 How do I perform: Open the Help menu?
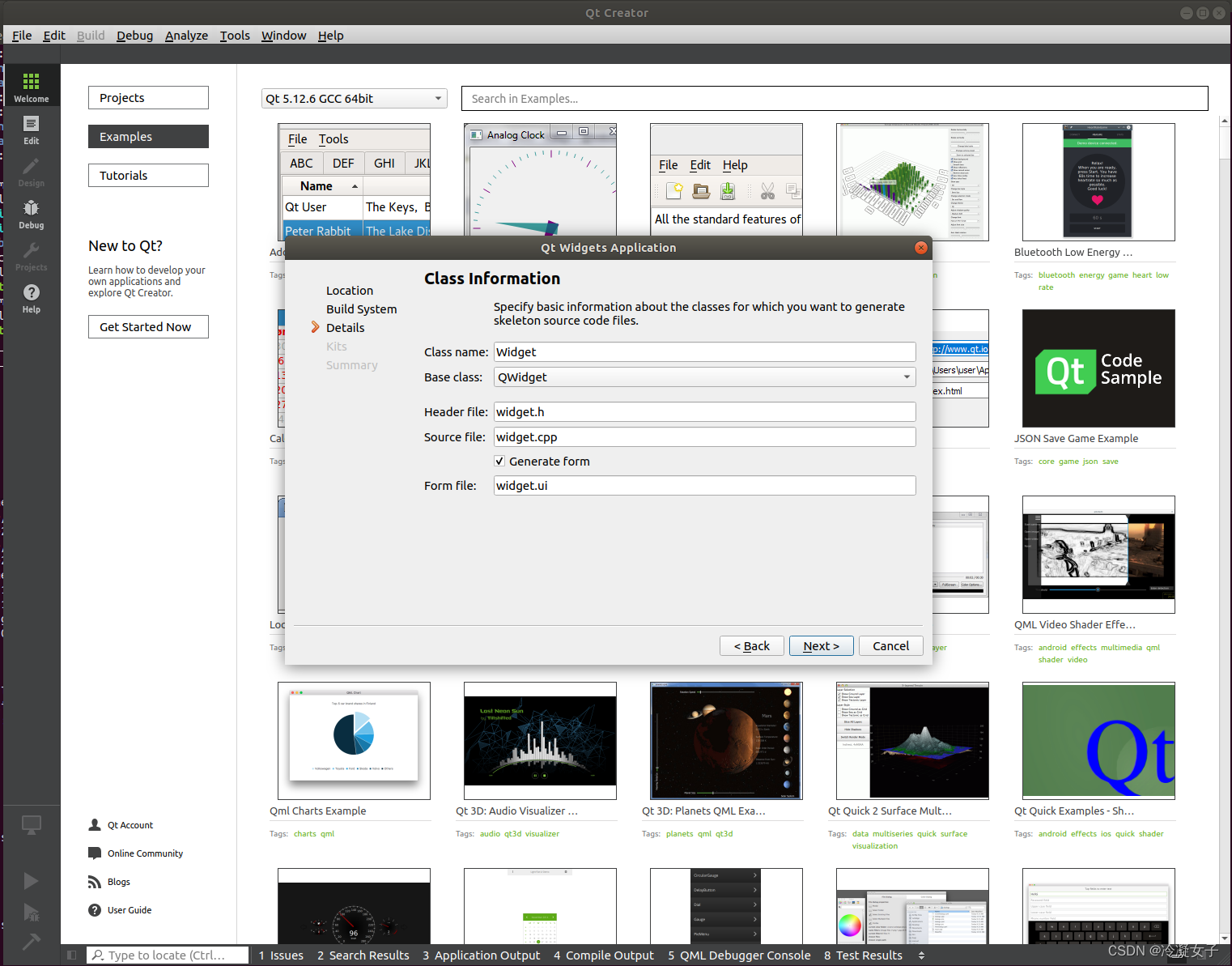click(x=330, y=35)
